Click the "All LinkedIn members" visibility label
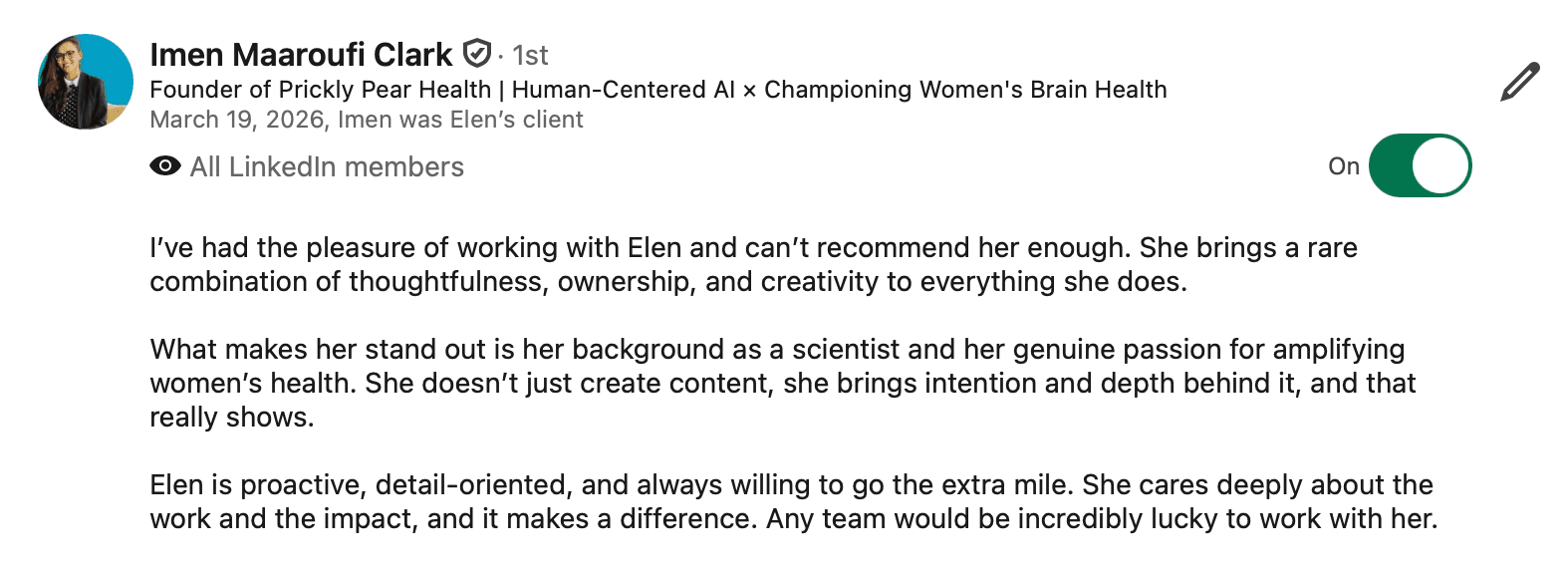 [x=327, y=166]
